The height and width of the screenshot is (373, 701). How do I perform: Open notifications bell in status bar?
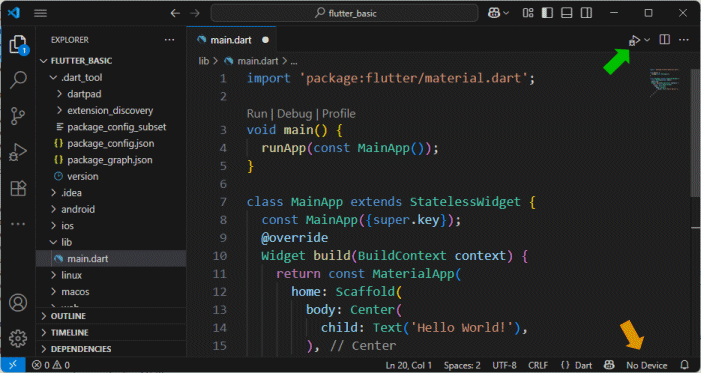click(x=684, y=365)
